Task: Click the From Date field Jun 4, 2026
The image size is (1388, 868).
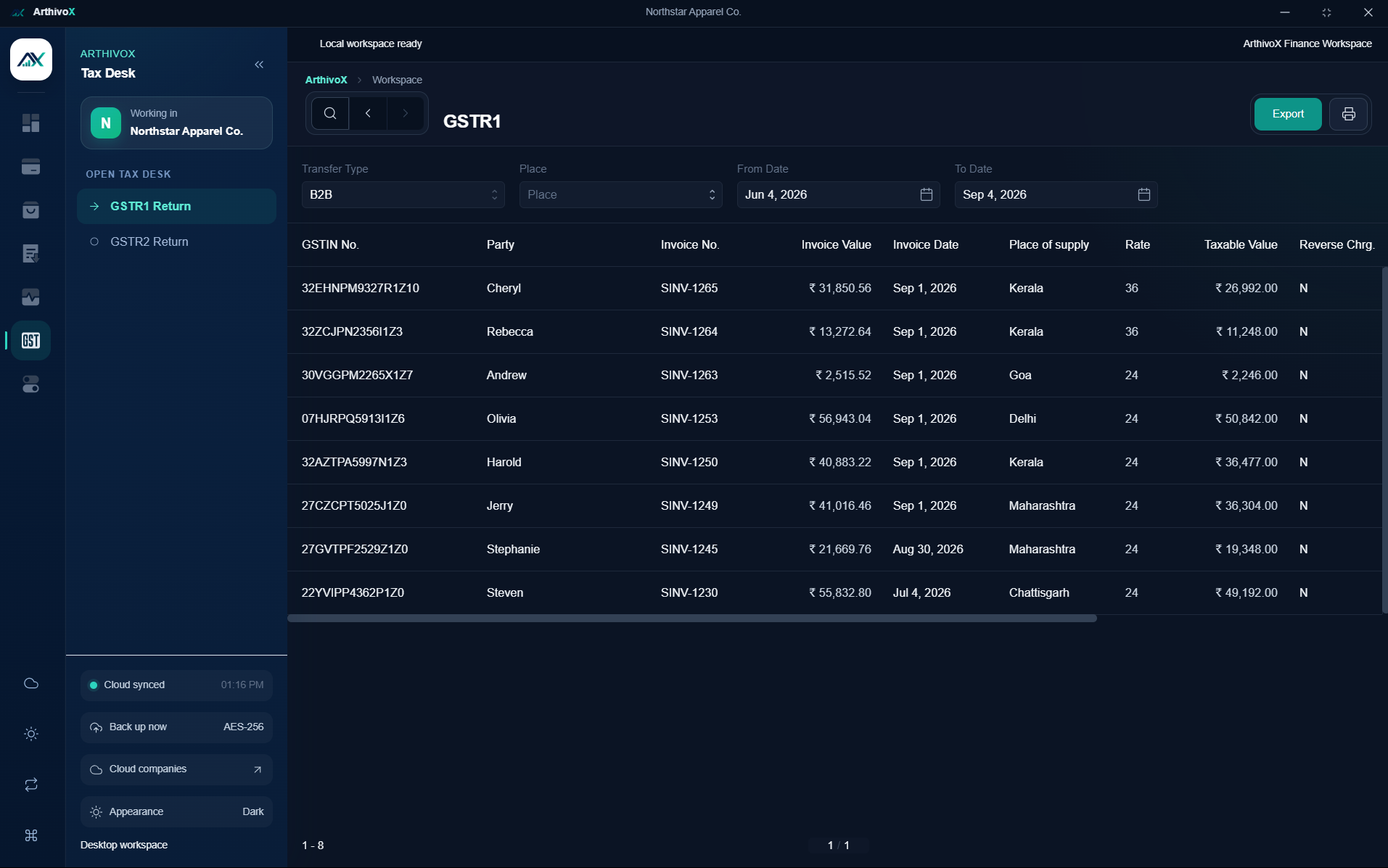Action: pyautogui.click(x=839, y=194)
